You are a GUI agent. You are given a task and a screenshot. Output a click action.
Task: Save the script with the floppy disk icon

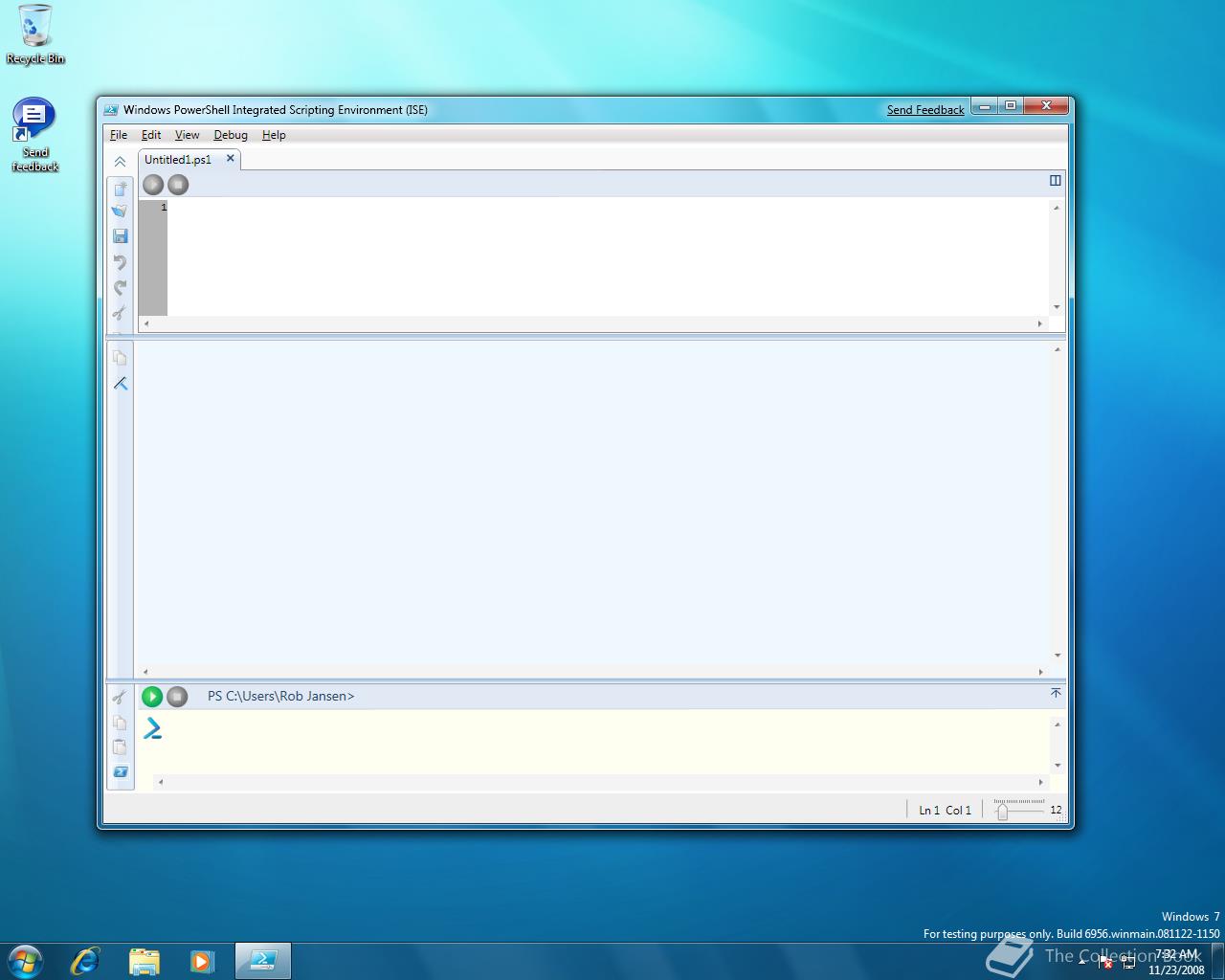(120, 235)
